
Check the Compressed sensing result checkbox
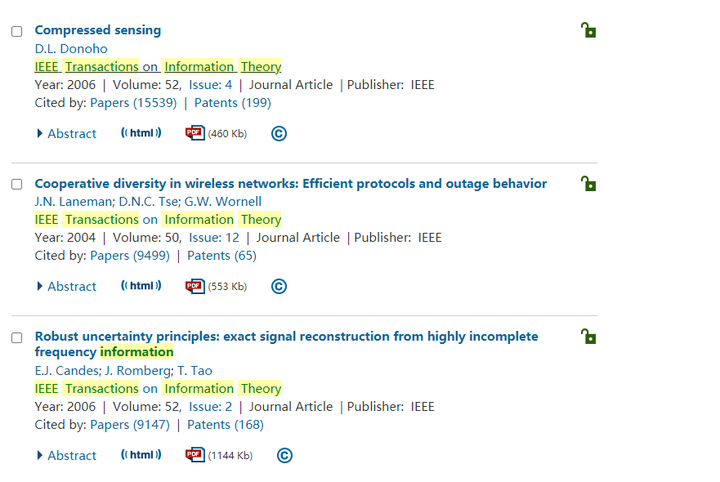click(x=17, y=31)
